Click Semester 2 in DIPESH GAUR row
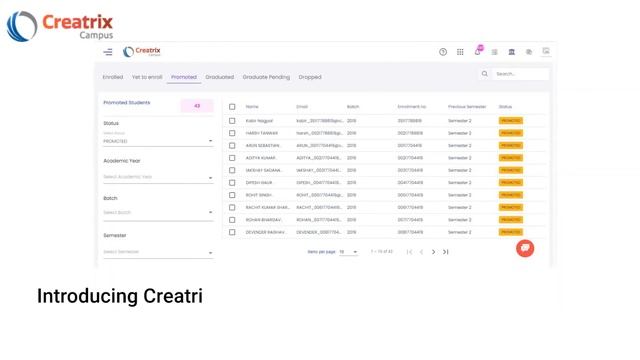 click(x=460, y=182)
